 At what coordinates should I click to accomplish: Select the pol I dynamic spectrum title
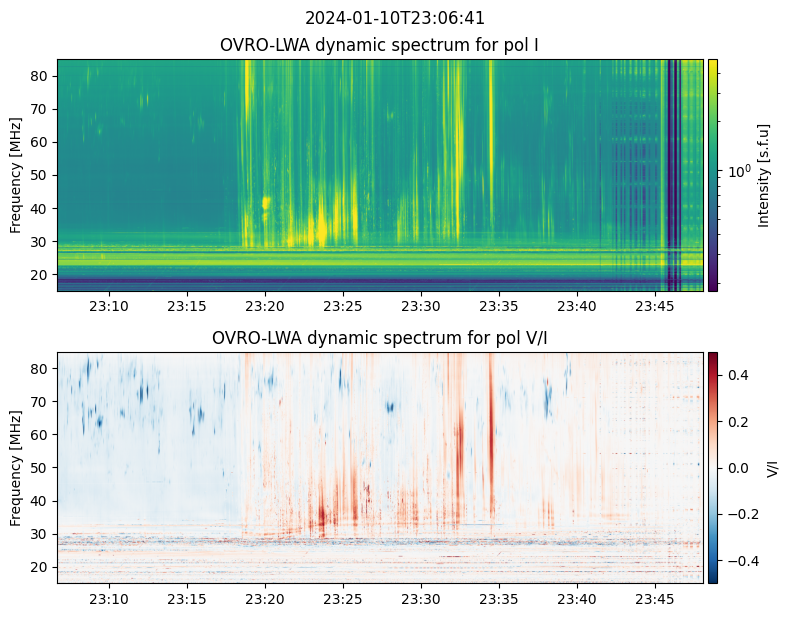[379, 45]
